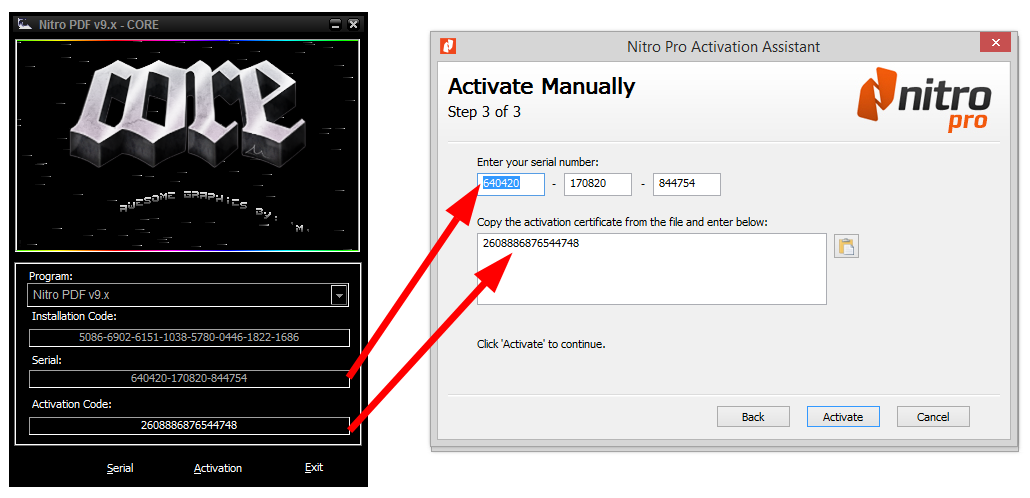Click the Activate button
The width and height of the screenshot is (1030, 498).
[x=843, y=417]
